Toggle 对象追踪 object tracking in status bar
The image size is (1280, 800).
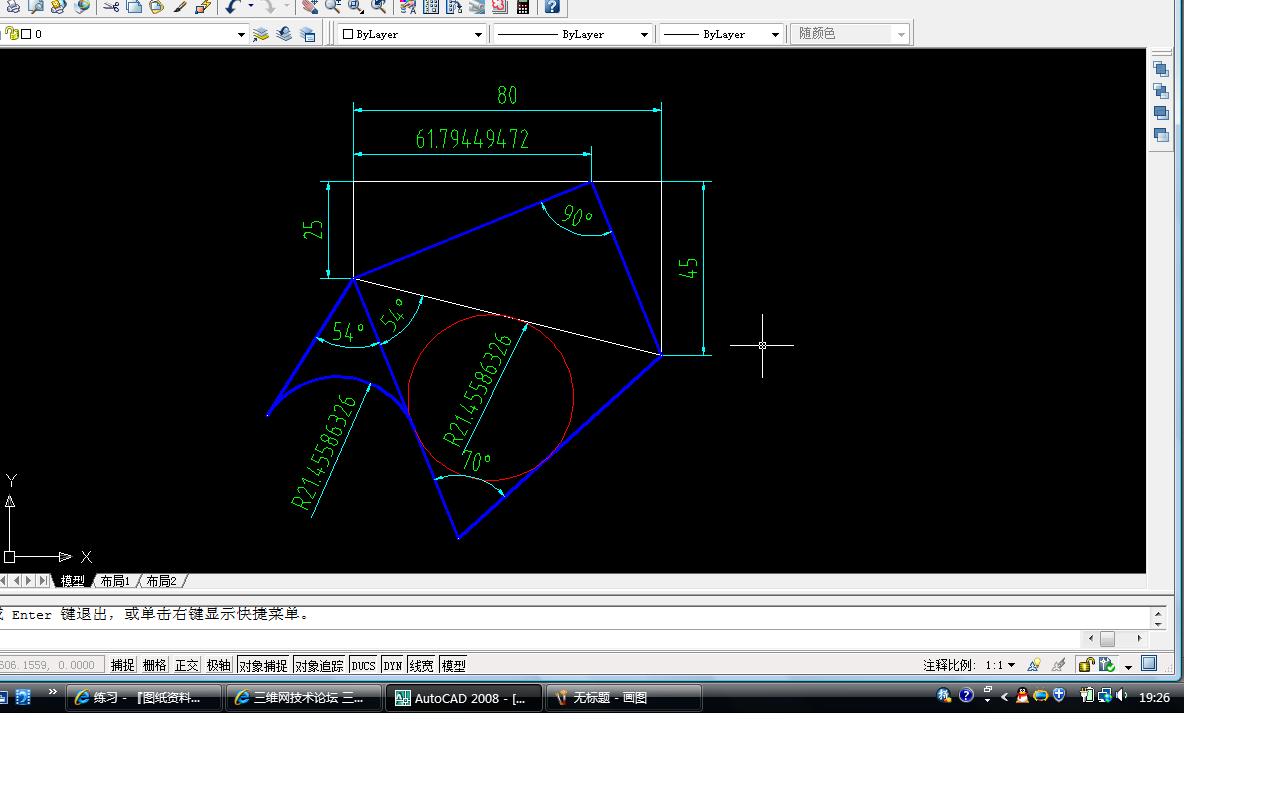(x=320, y=665)
